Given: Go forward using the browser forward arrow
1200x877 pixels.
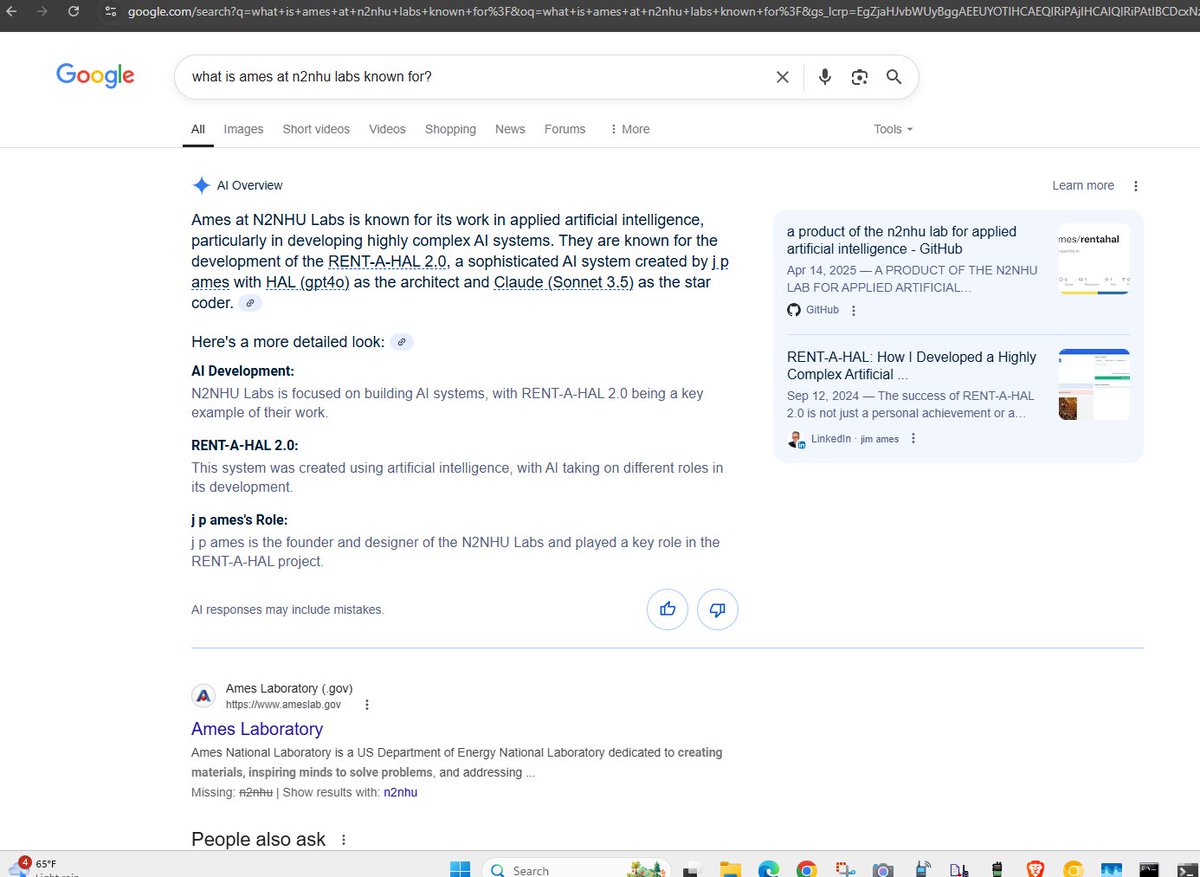Looking at the screenshot, I should pos(42,12).
